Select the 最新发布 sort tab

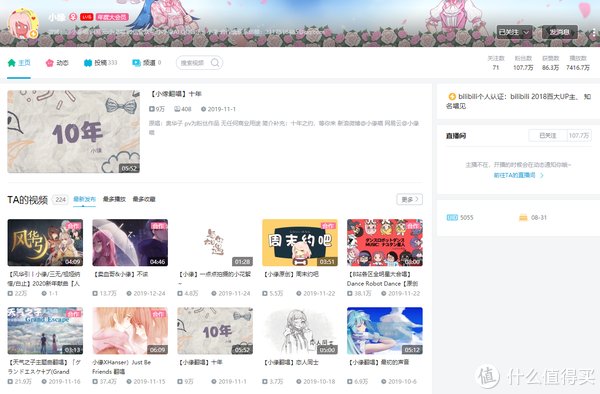pos(84,199)
